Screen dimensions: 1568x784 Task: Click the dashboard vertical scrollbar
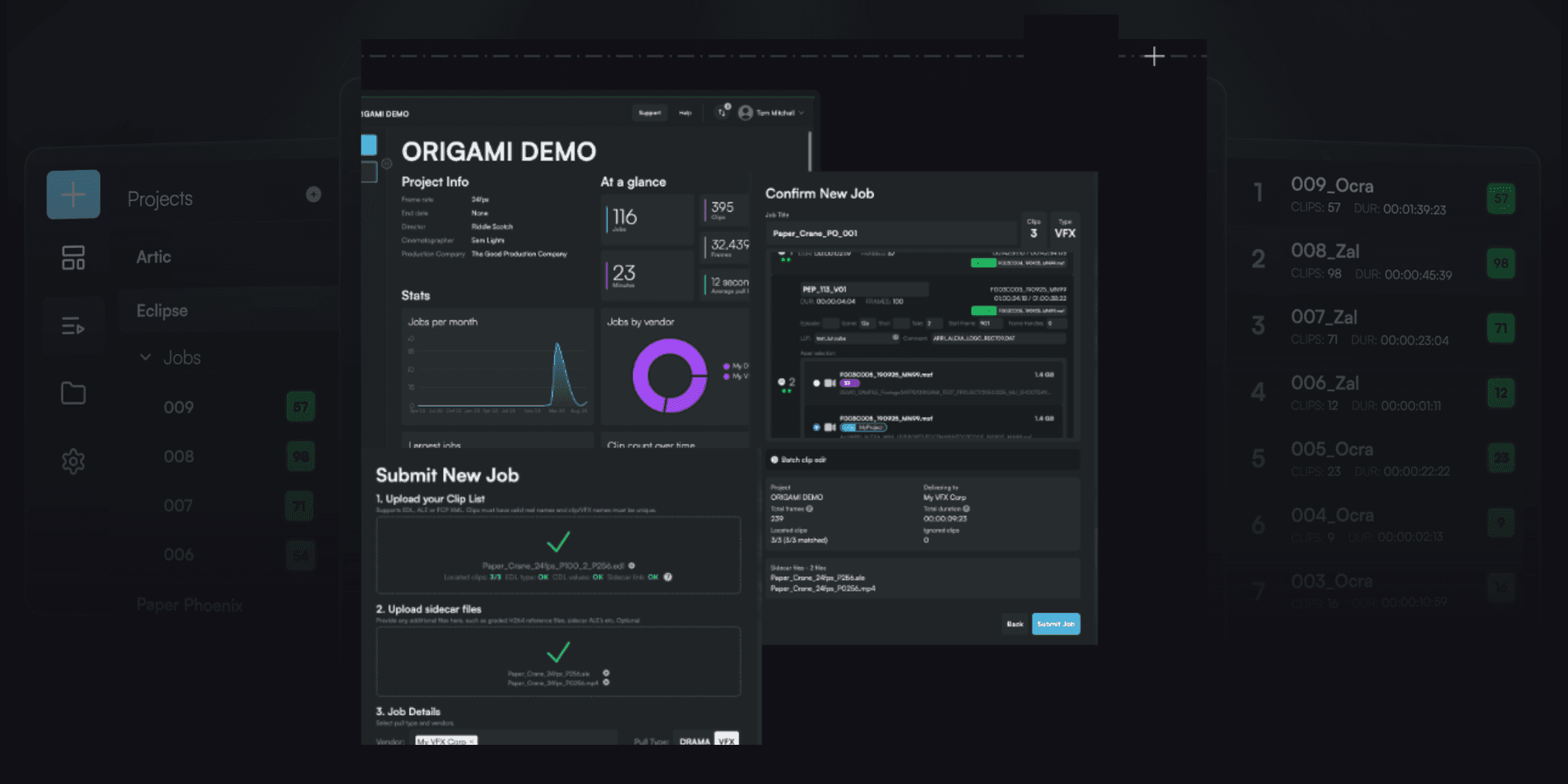pyautogui.click(x=810, y=151)
